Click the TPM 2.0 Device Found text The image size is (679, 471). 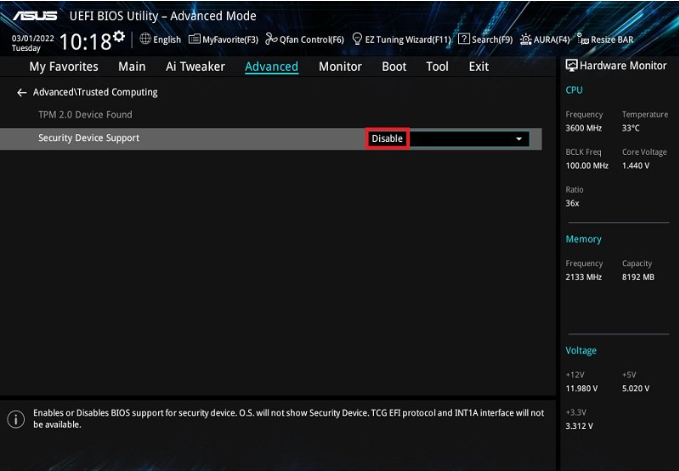pyautogui.click(x=85, y=115)
